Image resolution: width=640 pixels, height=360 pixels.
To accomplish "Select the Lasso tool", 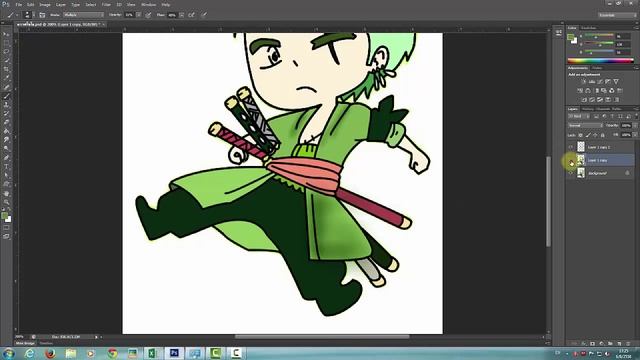I will point(6,52).
